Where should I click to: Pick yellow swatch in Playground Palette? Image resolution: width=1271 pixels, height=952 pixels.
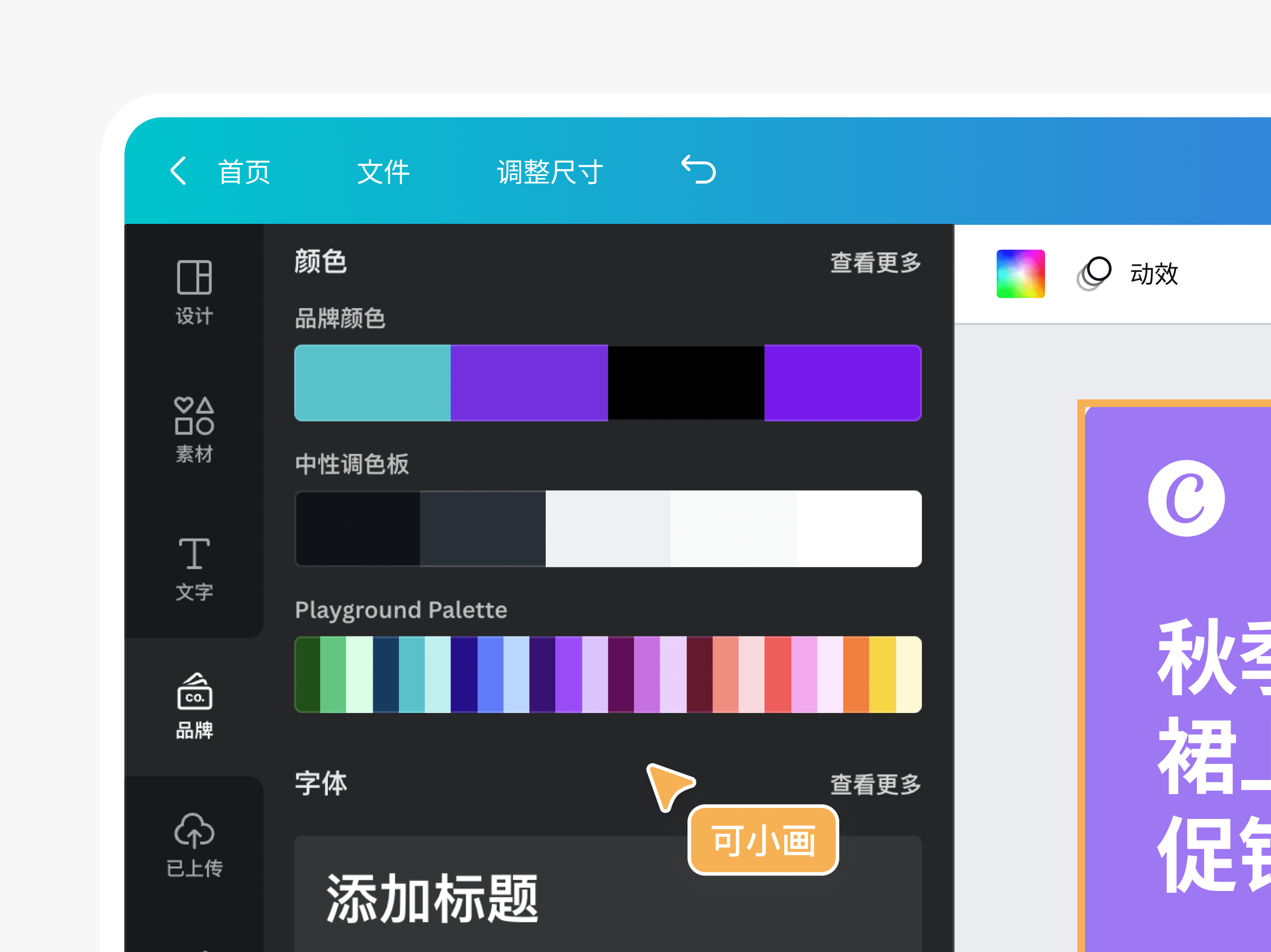tap(882, 675)
